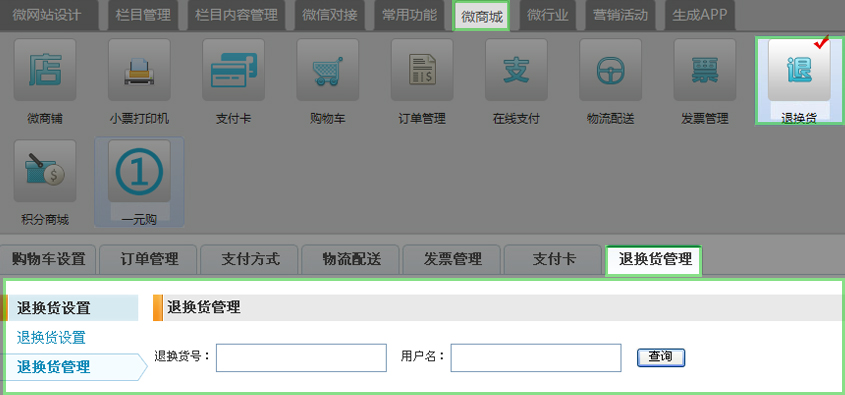Open the 微商铺 shop icon
Image resolution: width=845 pixels, height=395 pixels.
45,70
